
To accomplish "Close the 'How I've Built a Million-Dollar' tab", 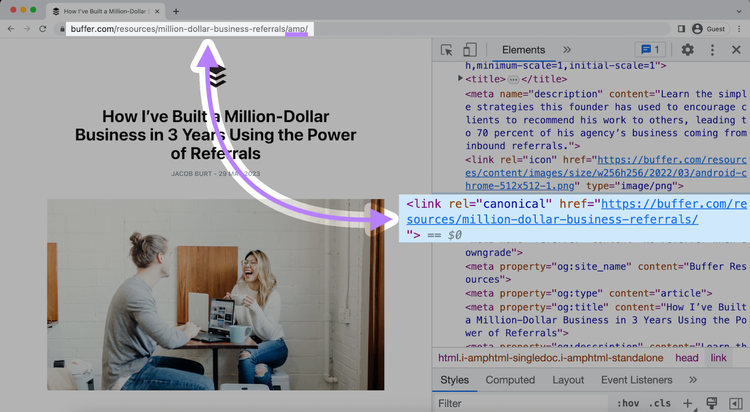I will (157, 11).
